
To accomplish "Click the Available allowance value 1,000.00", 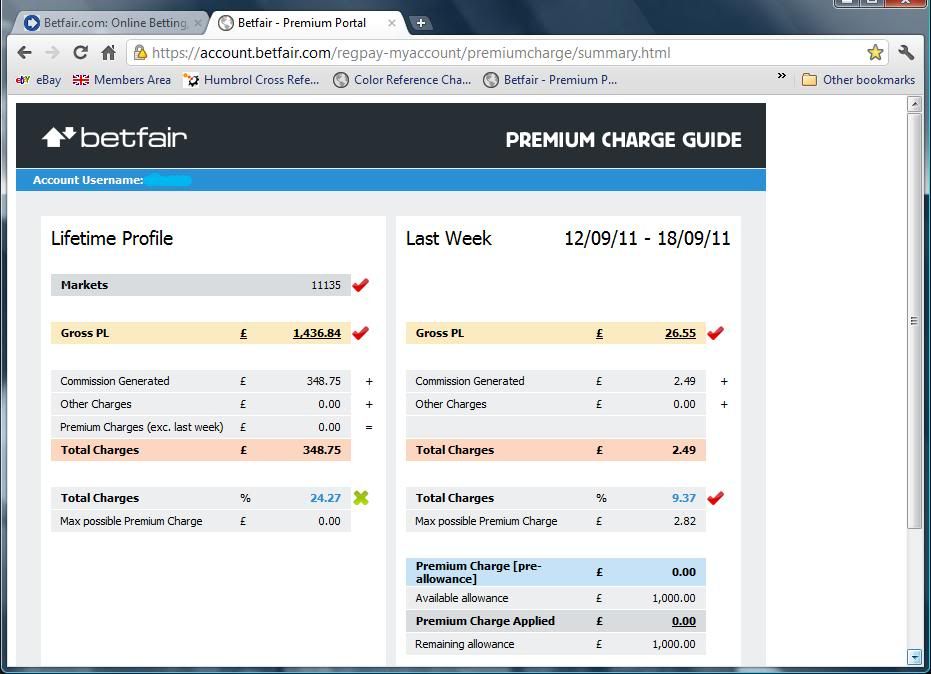I will point(674,598).
